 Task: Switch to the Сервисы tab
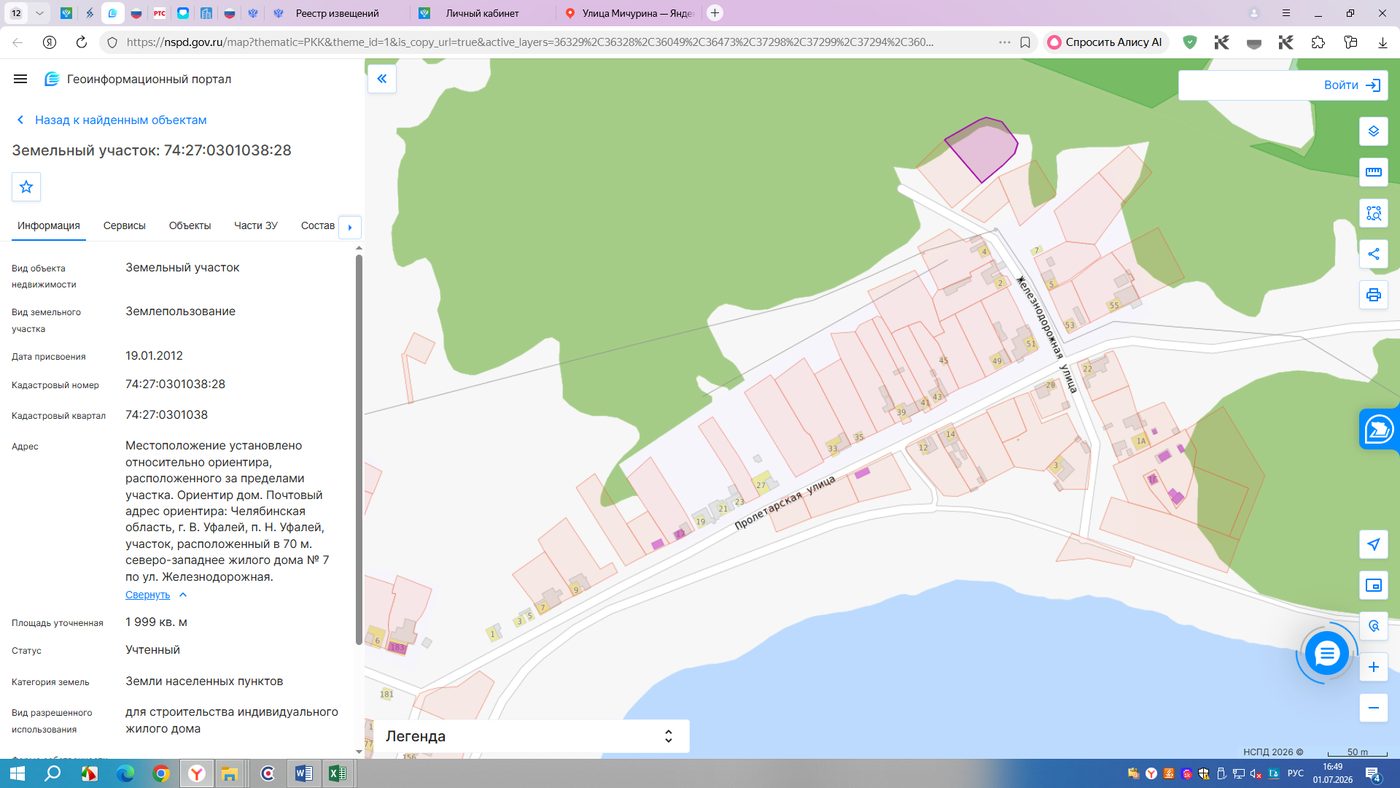coord(124,226)
